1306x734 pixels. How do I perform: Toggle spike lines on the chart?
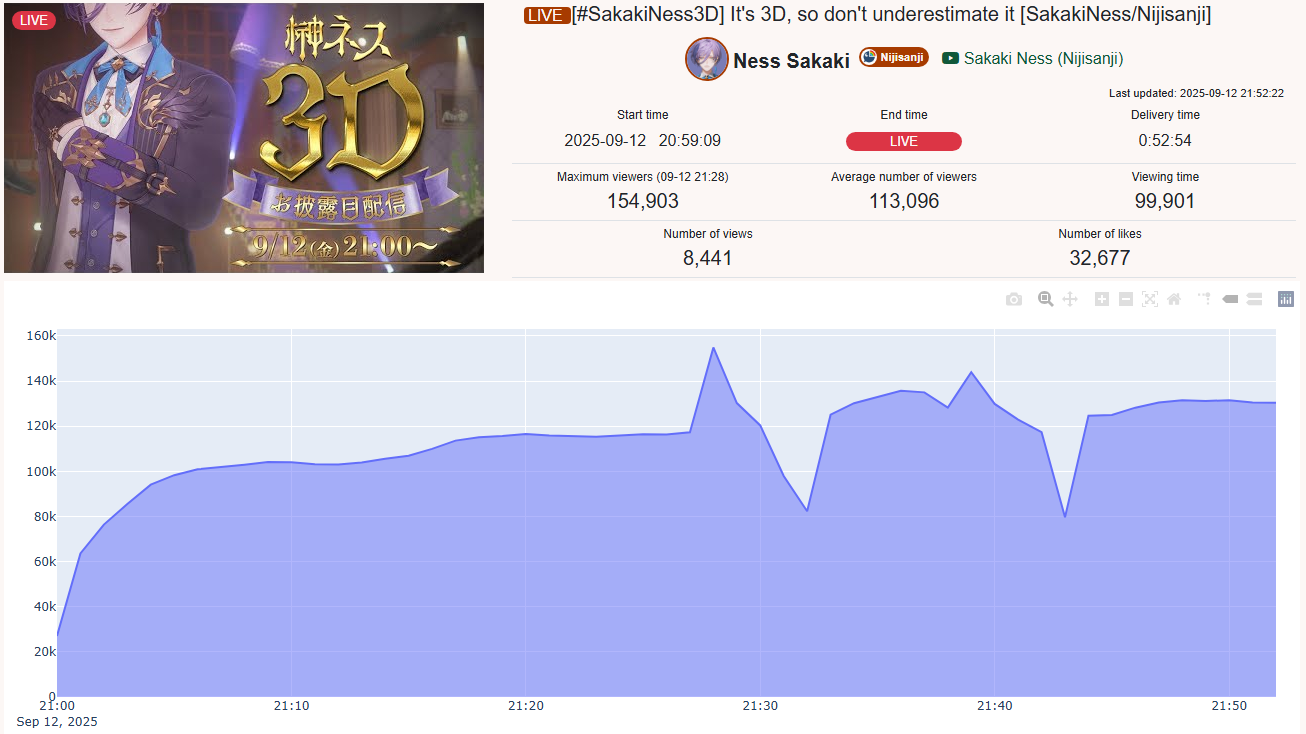coord(1205,299)
